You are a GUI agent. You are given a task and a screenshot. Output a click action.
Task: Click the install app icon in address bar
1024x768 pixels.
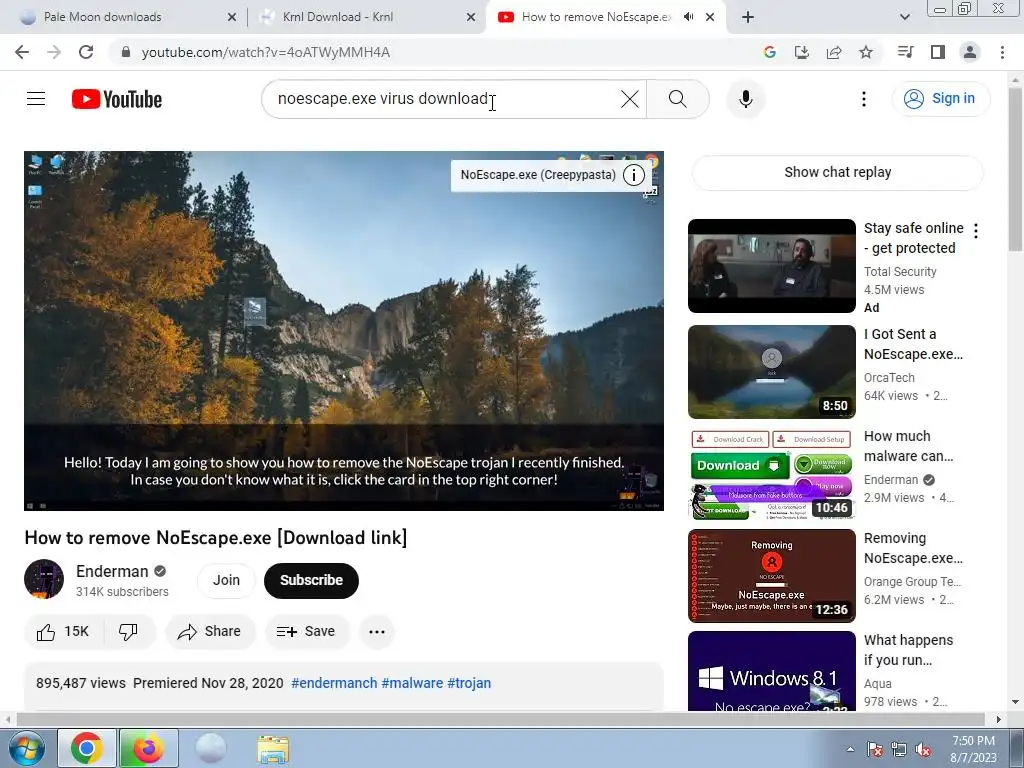(801, 52)
